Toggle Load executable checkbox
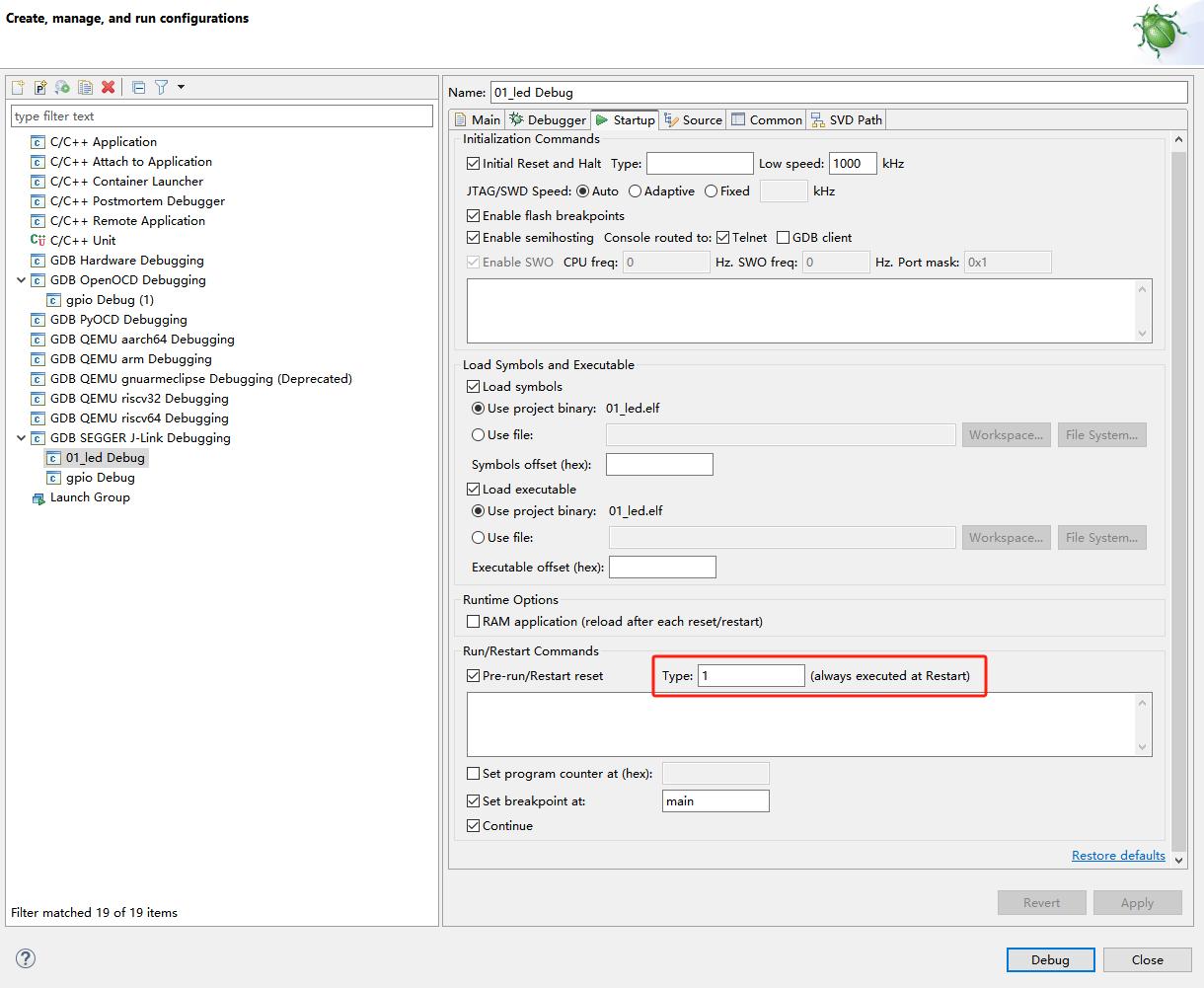Screen dimensions: 1204x988 pyautogui.click(x=474, y=490)
